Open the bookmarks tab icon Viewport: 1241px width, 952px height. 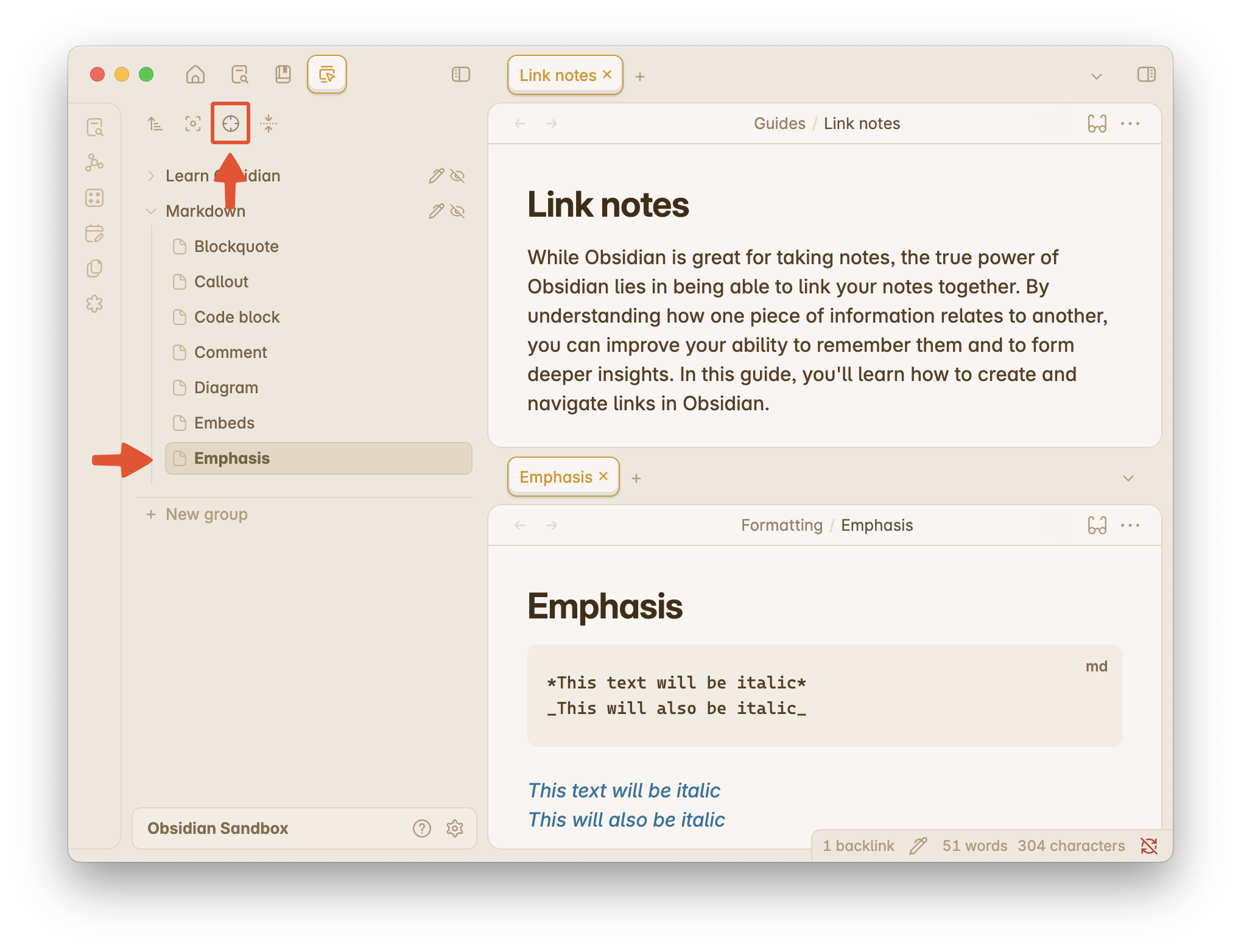pyautogui.click(x=283, y=74)
